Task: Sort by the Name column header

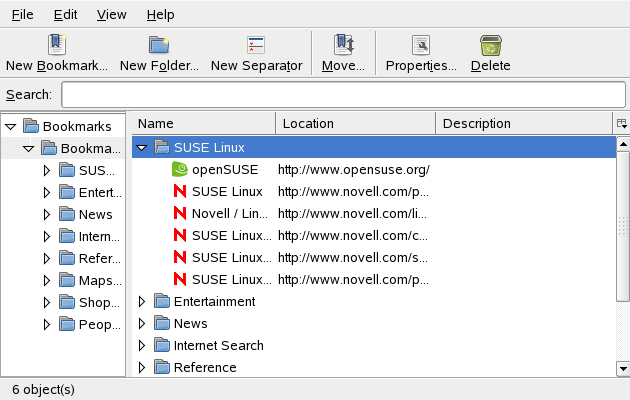Action: (x=203, y=124)
